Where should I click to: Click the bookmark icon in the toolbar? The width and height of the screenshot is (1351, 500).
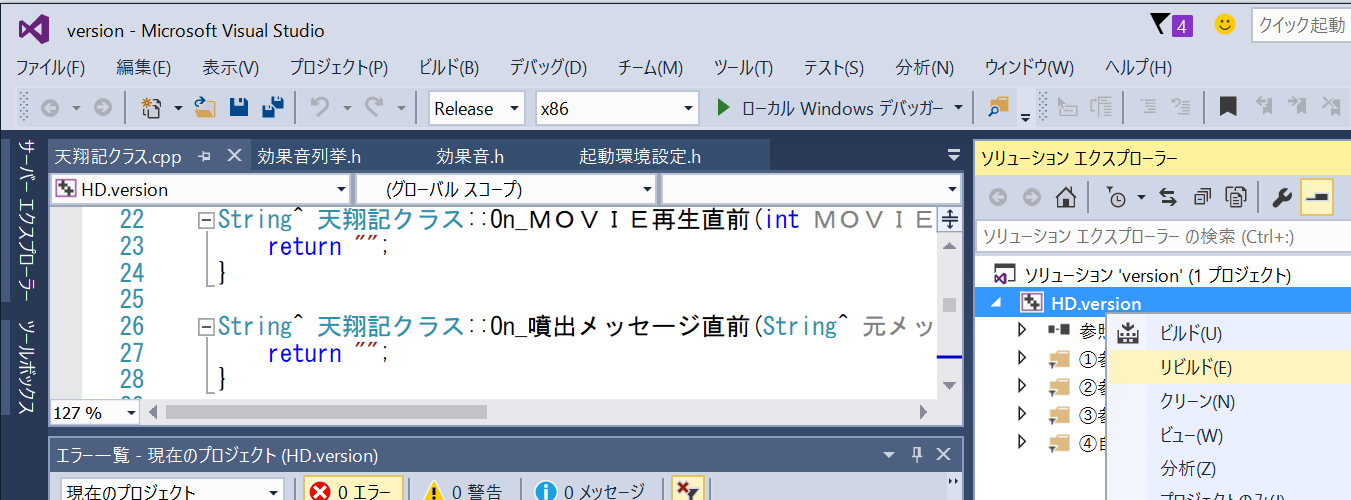point(1227,107)
